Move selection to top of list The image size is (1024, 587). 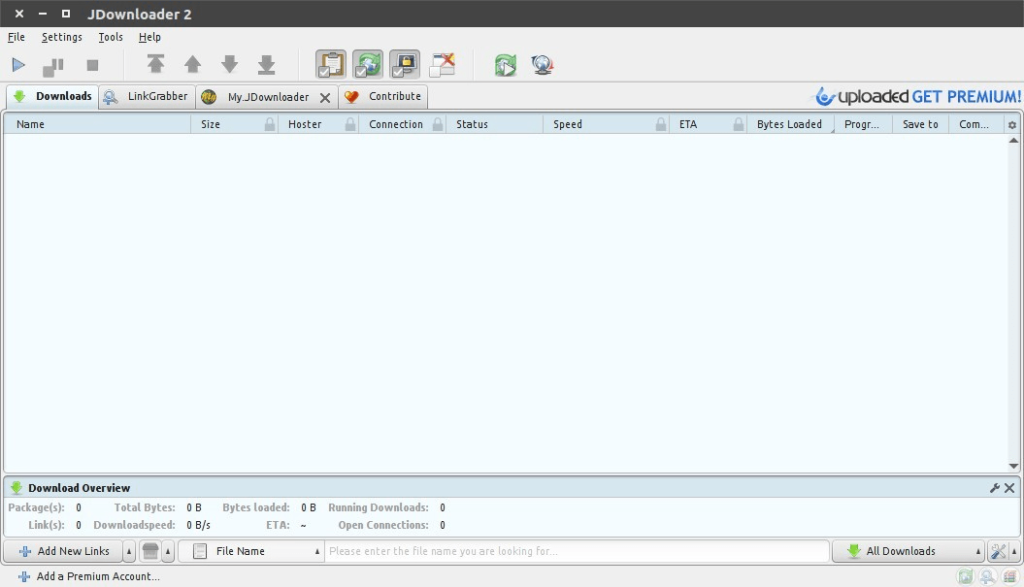coord(156,65)
